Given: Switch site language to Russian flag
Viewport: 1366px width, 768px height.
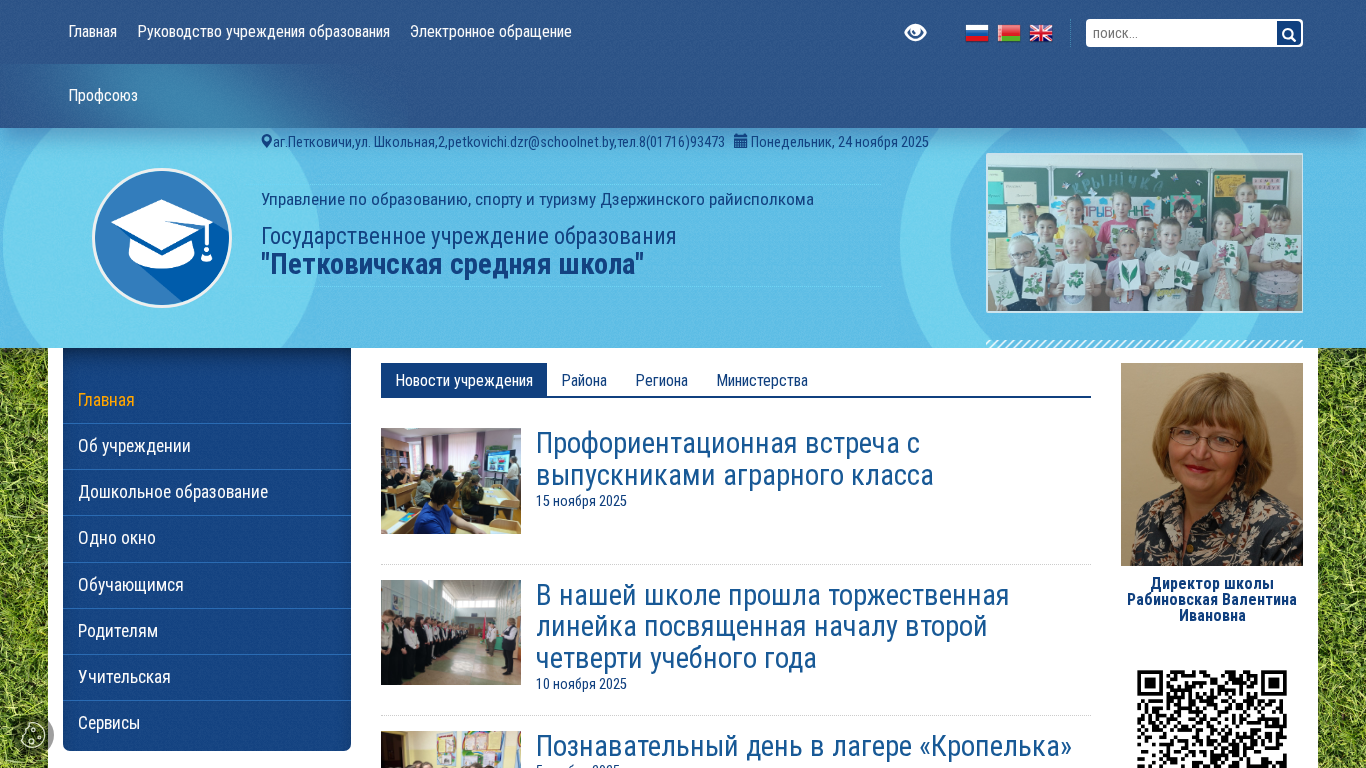Looking at the screenshot, I should [977, 33].
